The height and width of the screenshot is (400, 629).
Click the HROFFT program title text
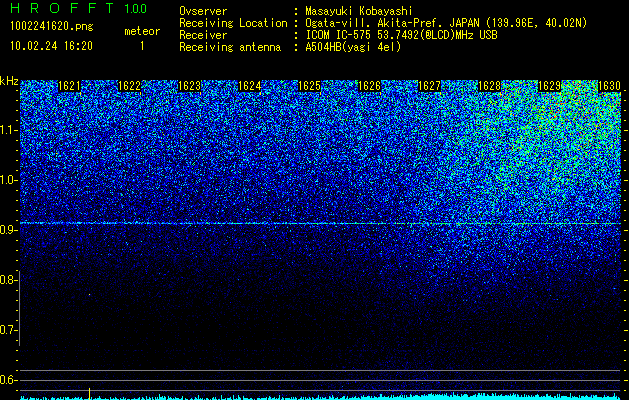(x=62, y=8)
